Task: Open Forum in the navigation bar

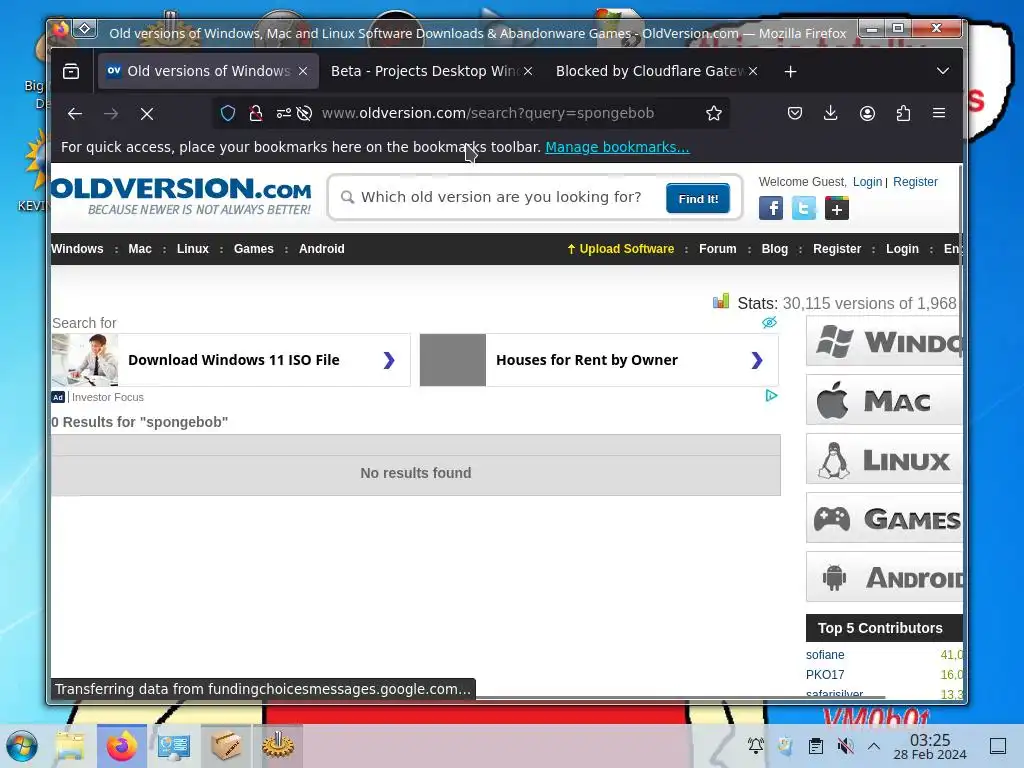Action: coord(717,249)
